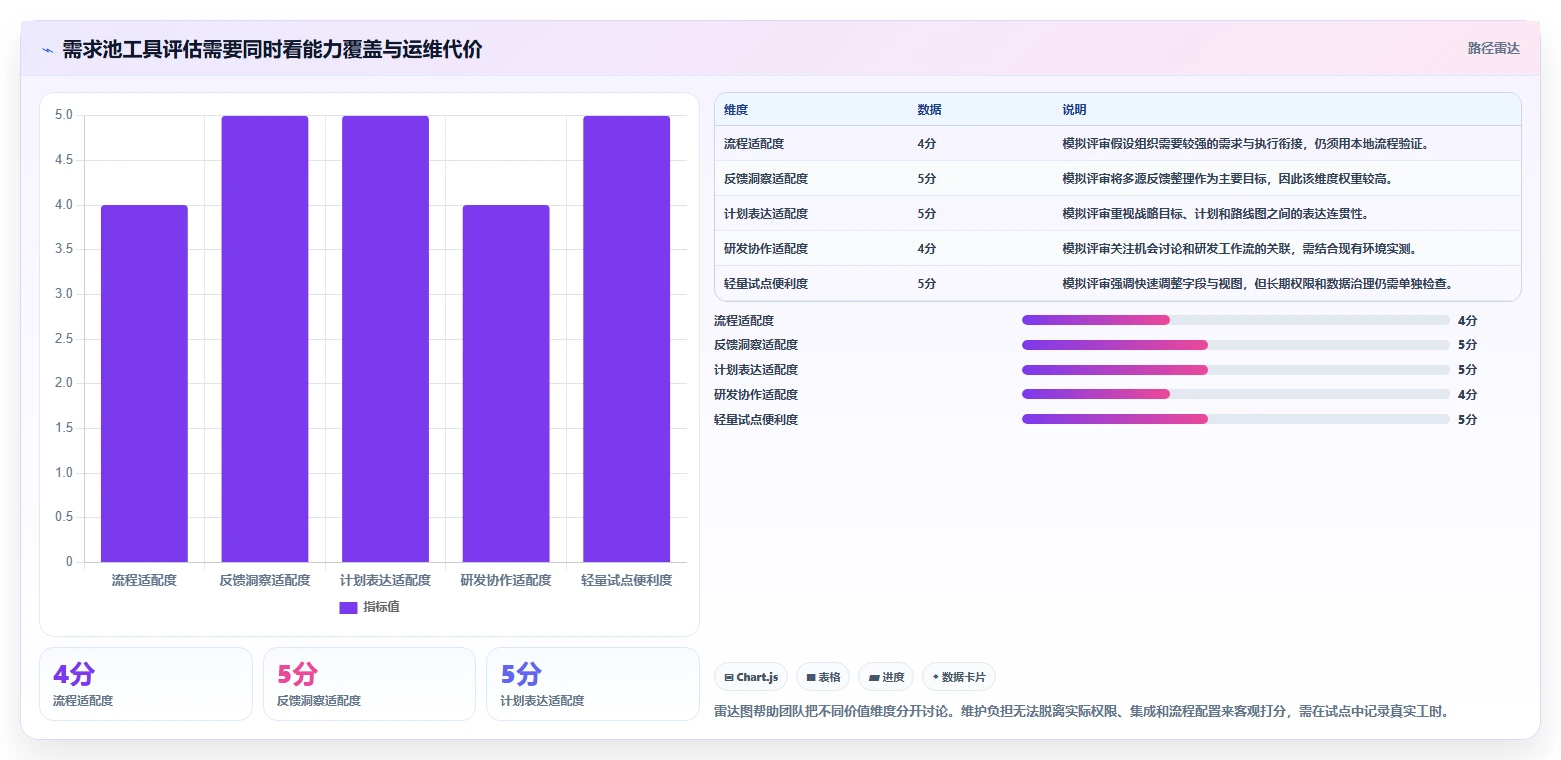1561x760 pixels.
Task: Select the 数据卡片 chip
Action: click(x=959, y=677)
